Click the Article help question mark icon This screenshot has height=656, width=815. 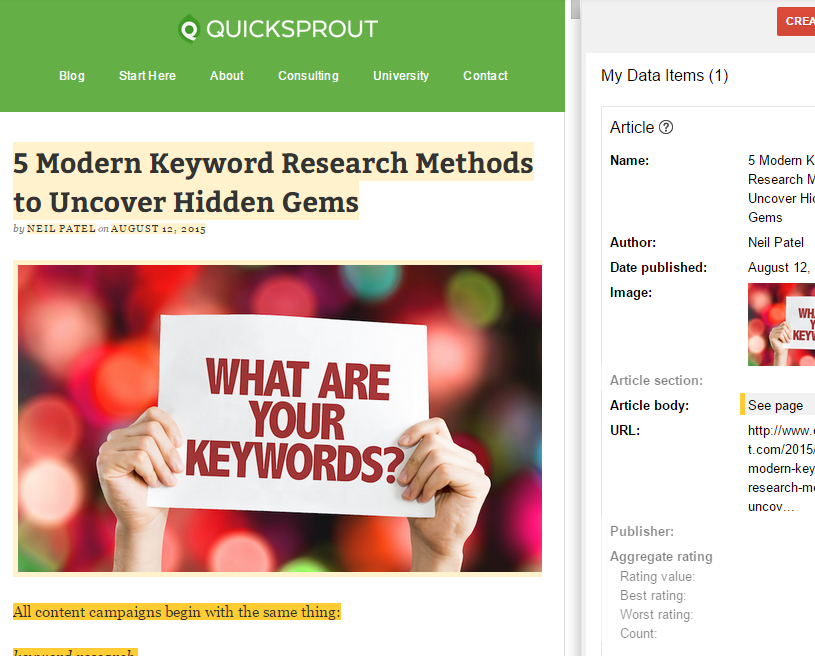[666, 127]
